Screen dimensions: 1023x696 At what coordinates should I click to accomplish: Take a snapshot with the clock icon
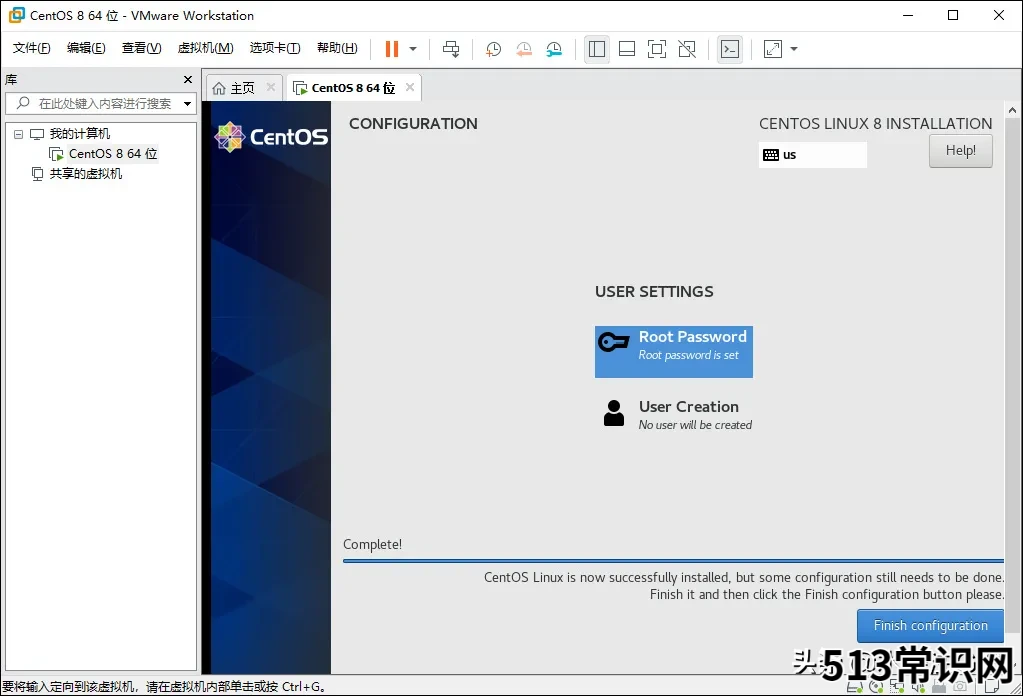click(x=493, y=49)
